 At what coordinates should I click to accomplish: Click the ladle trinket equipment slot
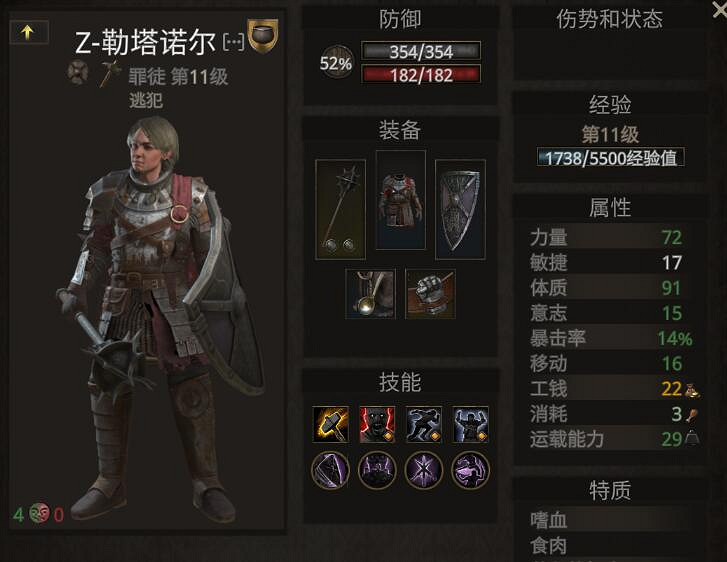click(370, 294)
